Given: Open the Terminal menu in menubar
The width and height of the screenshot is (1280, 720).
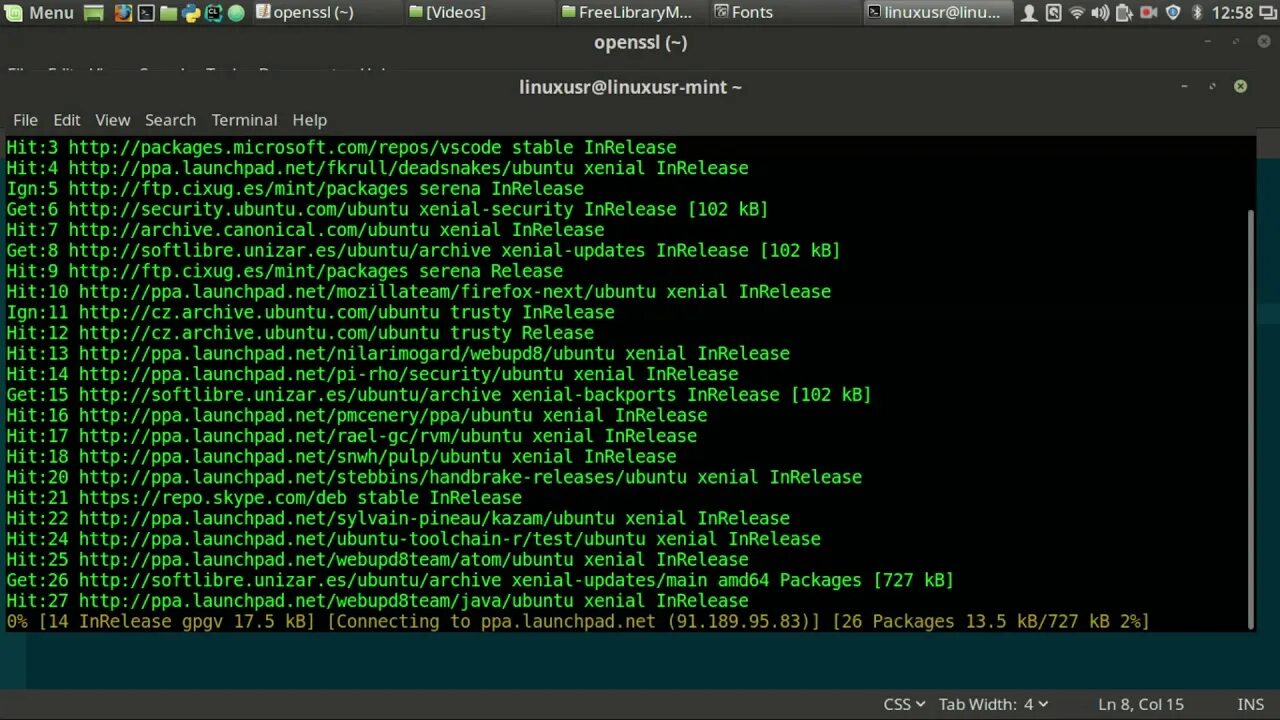Looking at the screenshot, I should 244,119.
